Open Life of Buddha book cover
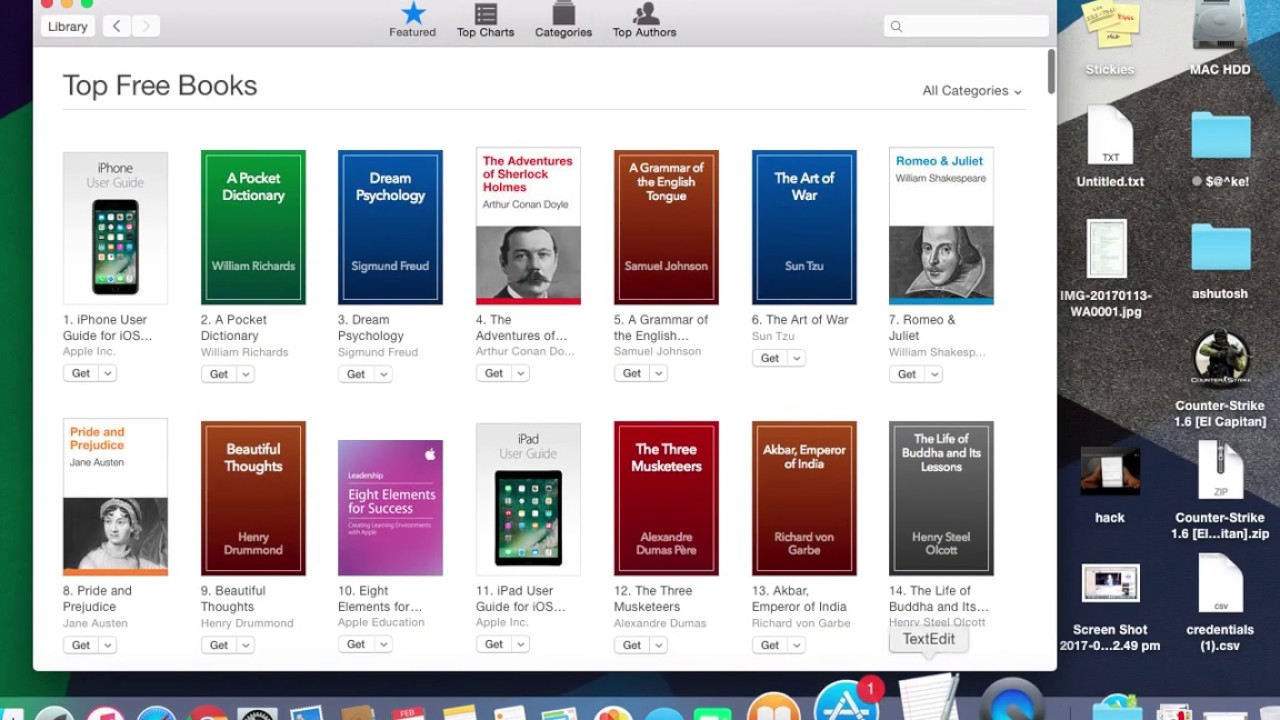The width and height of the screenshot is (1280, 720). click(941, 498)
